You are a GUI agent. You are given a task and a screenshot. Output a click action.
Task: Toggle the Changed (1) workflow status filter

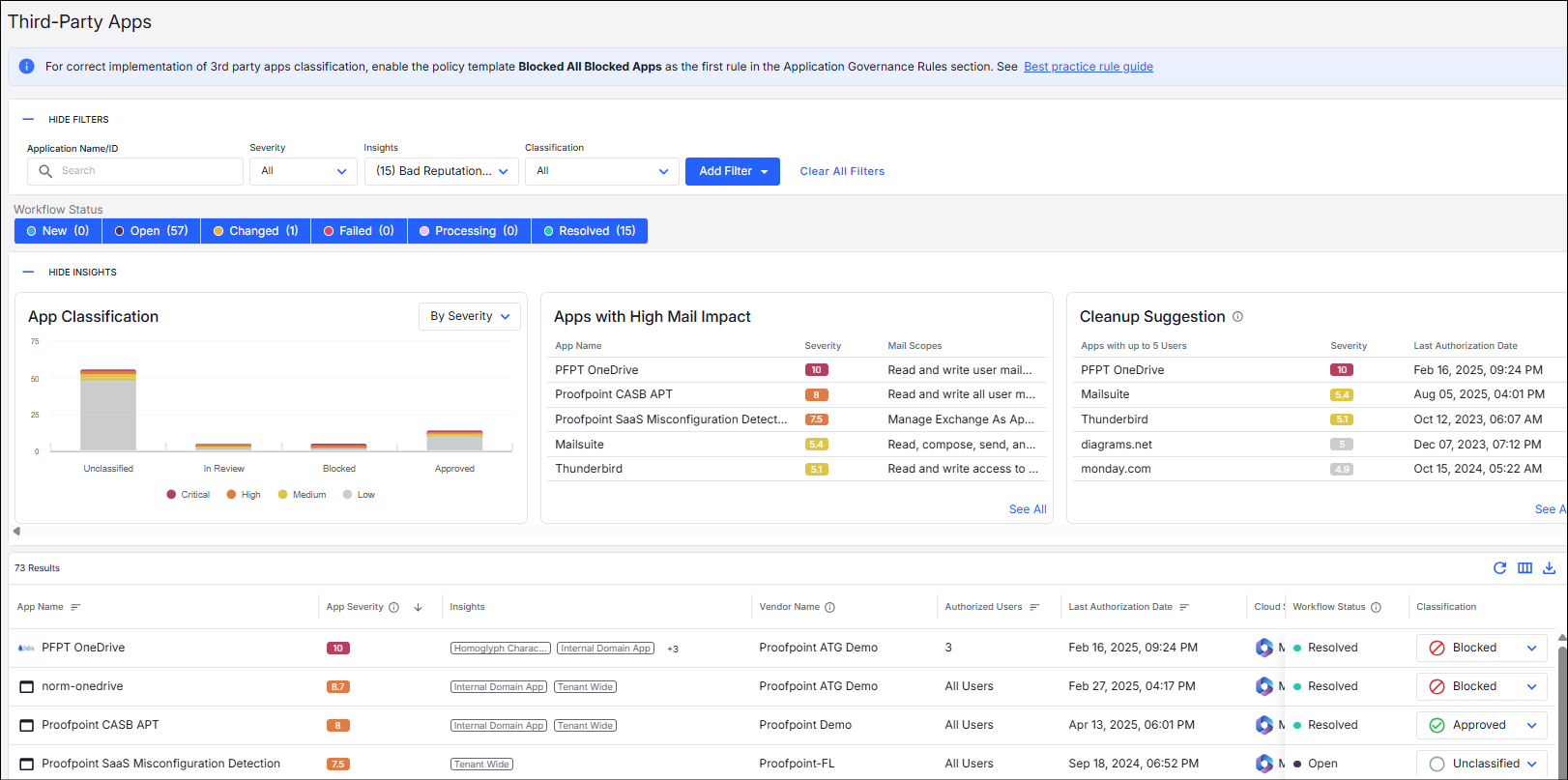pyautogui.click(x=255, y=231)
